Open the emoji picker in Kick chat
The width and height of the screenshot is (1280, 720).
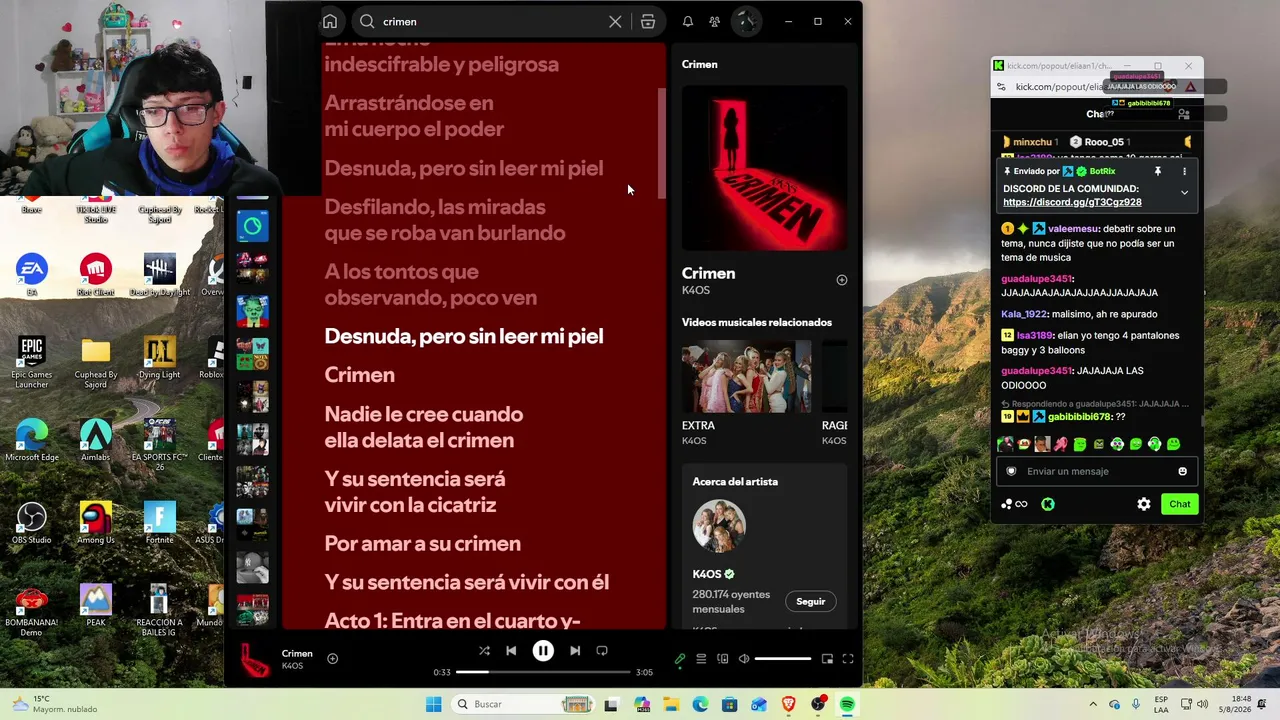(1182, 471)
